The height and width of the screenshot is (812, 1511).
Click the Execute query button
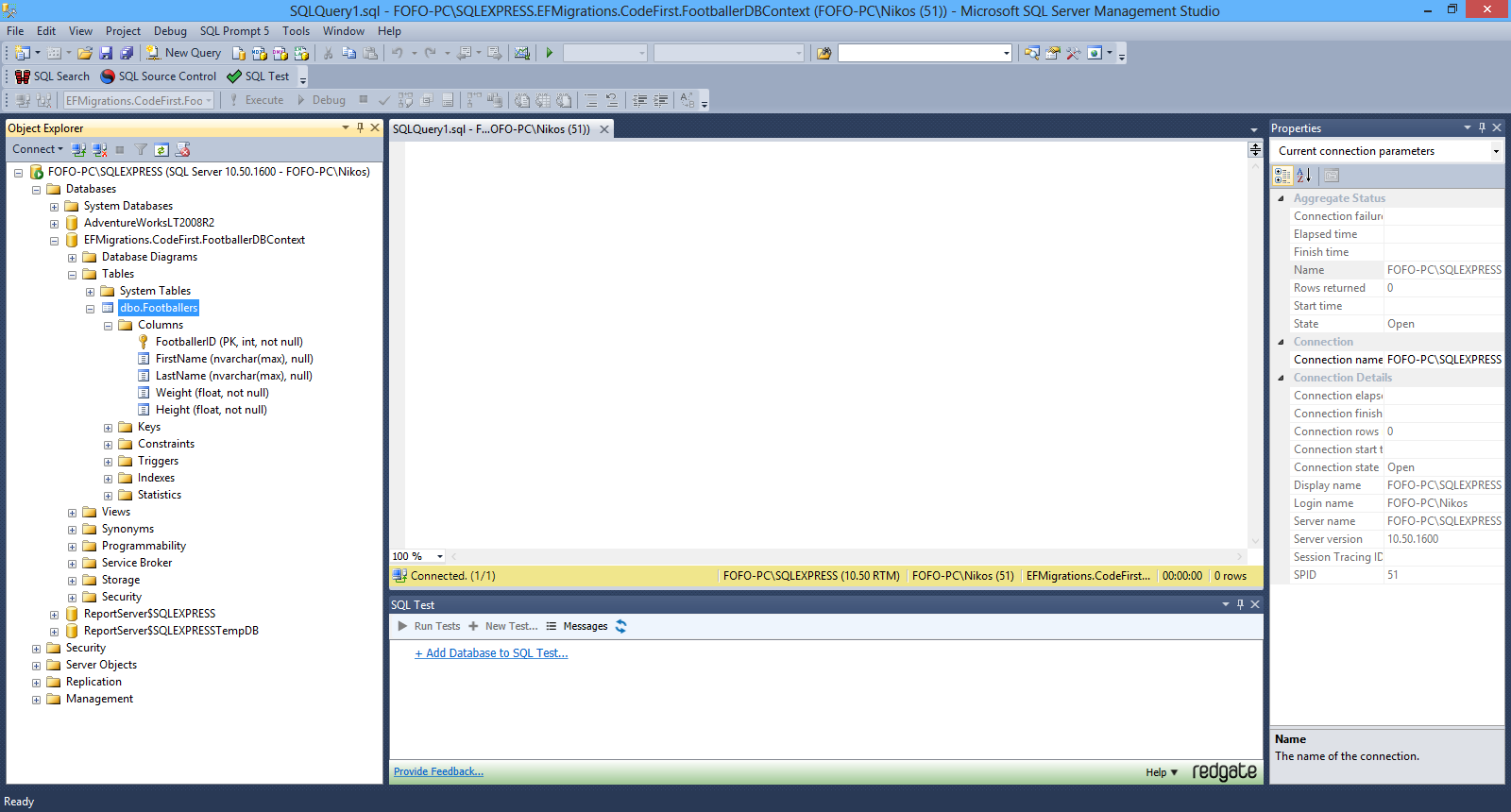[x=256, y=100]
